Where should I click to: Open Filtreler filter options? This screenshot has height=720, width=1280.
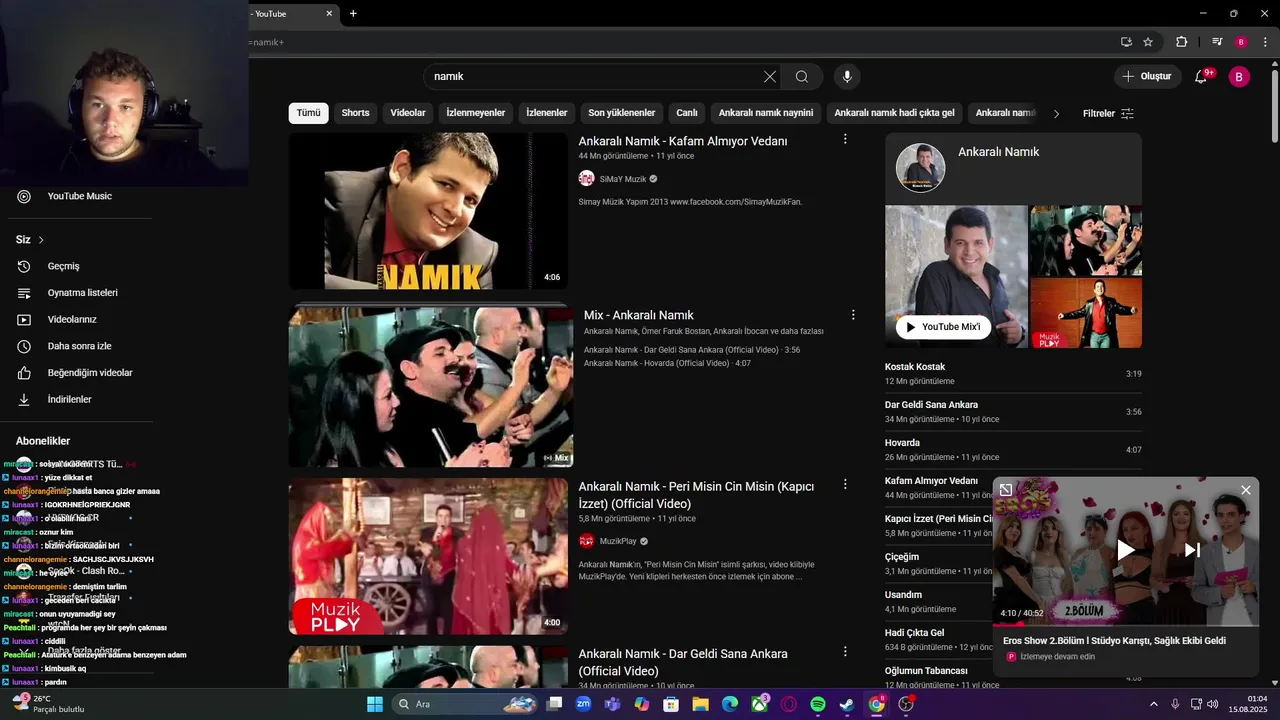tap(1108, 114)
